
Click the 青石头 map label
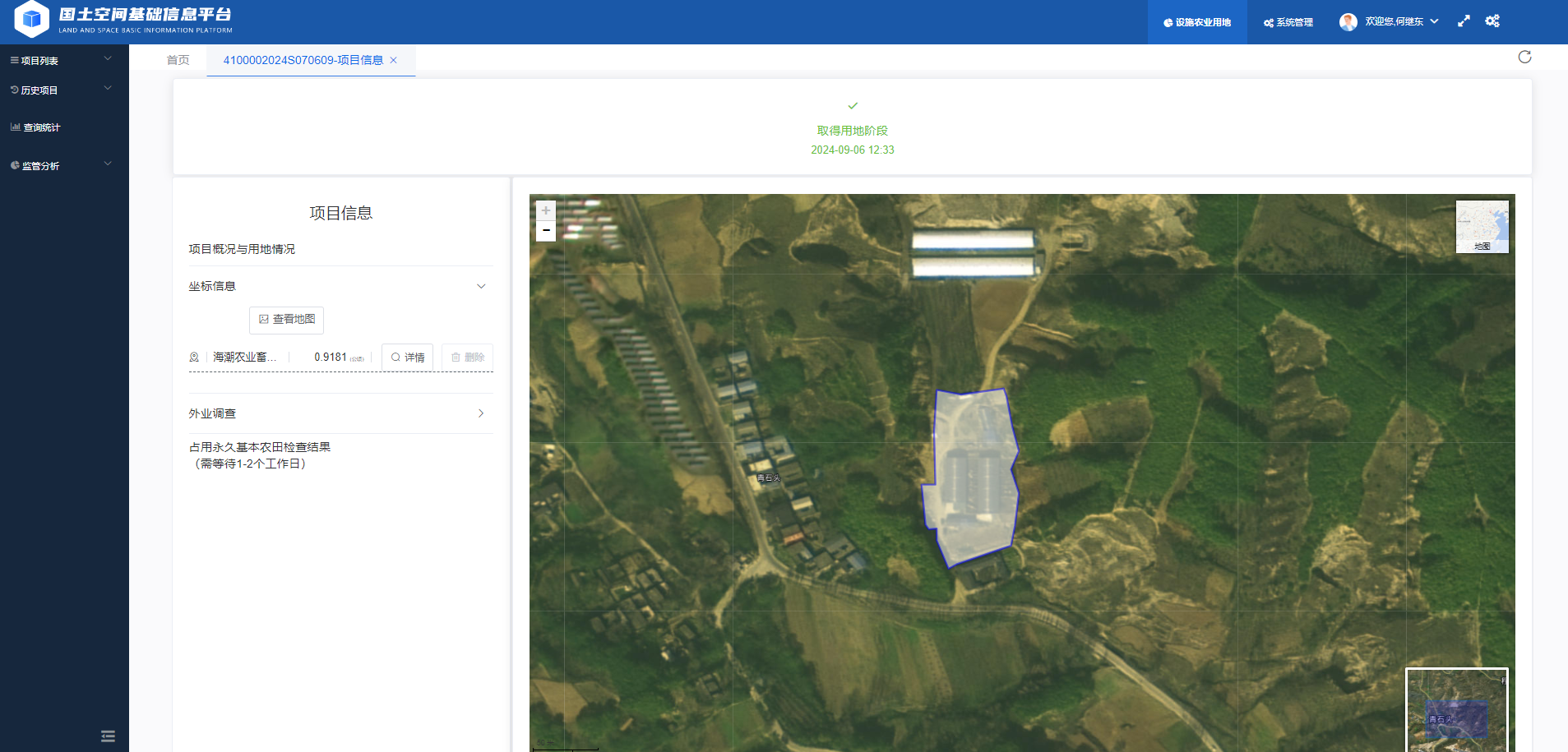click(x=768, y=478)
